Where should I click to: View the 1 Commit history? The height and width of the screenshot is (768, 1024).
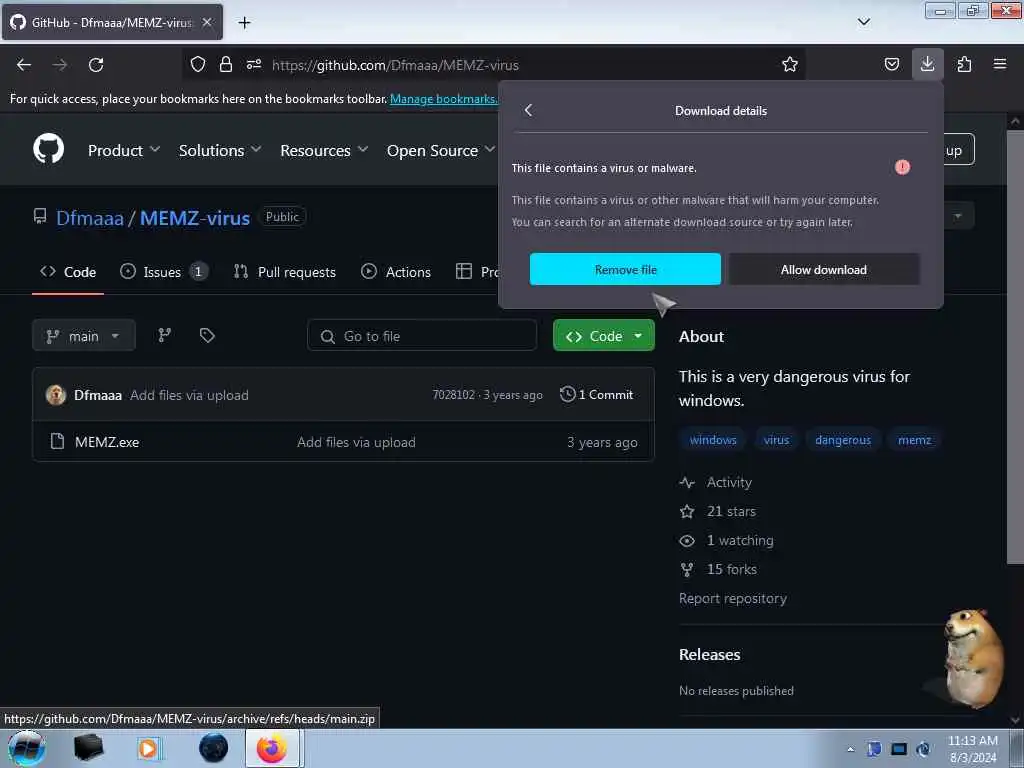(x=597, y=394)
